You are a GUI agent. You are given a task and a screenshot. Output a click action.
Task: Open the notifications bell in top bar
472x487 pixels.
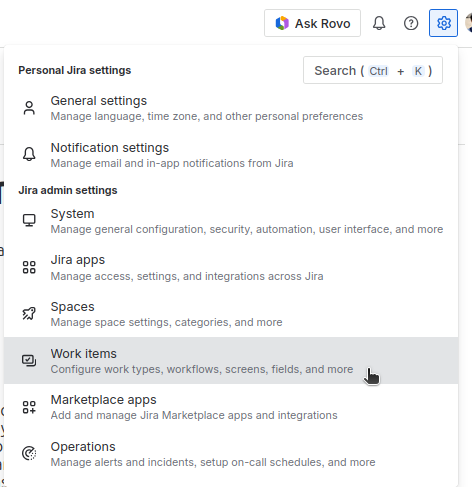(379, 23)
